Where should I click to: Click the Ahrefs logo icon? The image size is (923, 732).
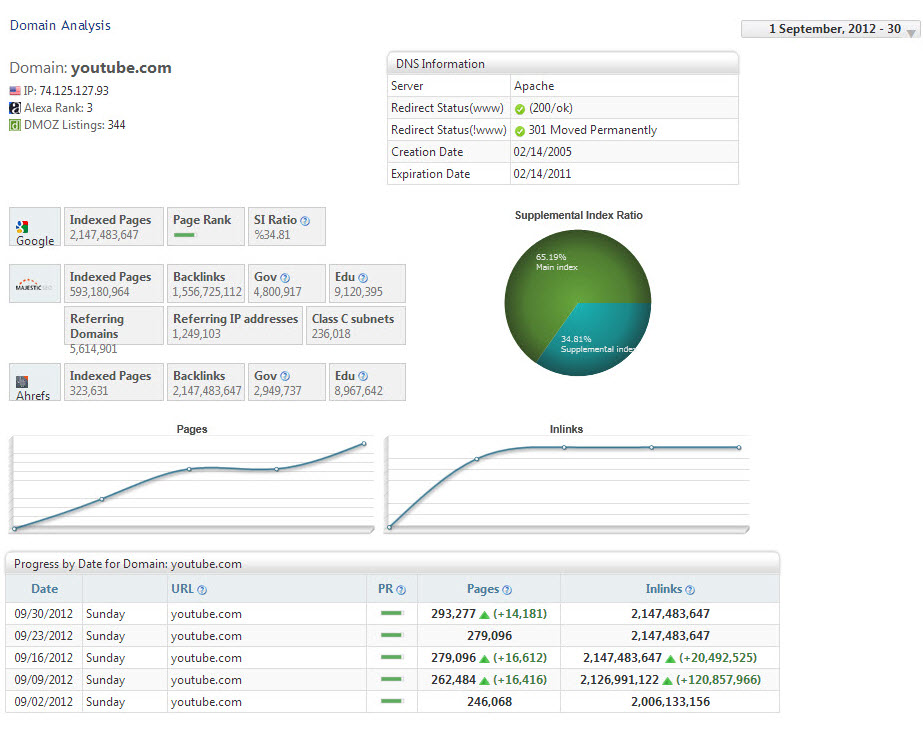point(23,382)
